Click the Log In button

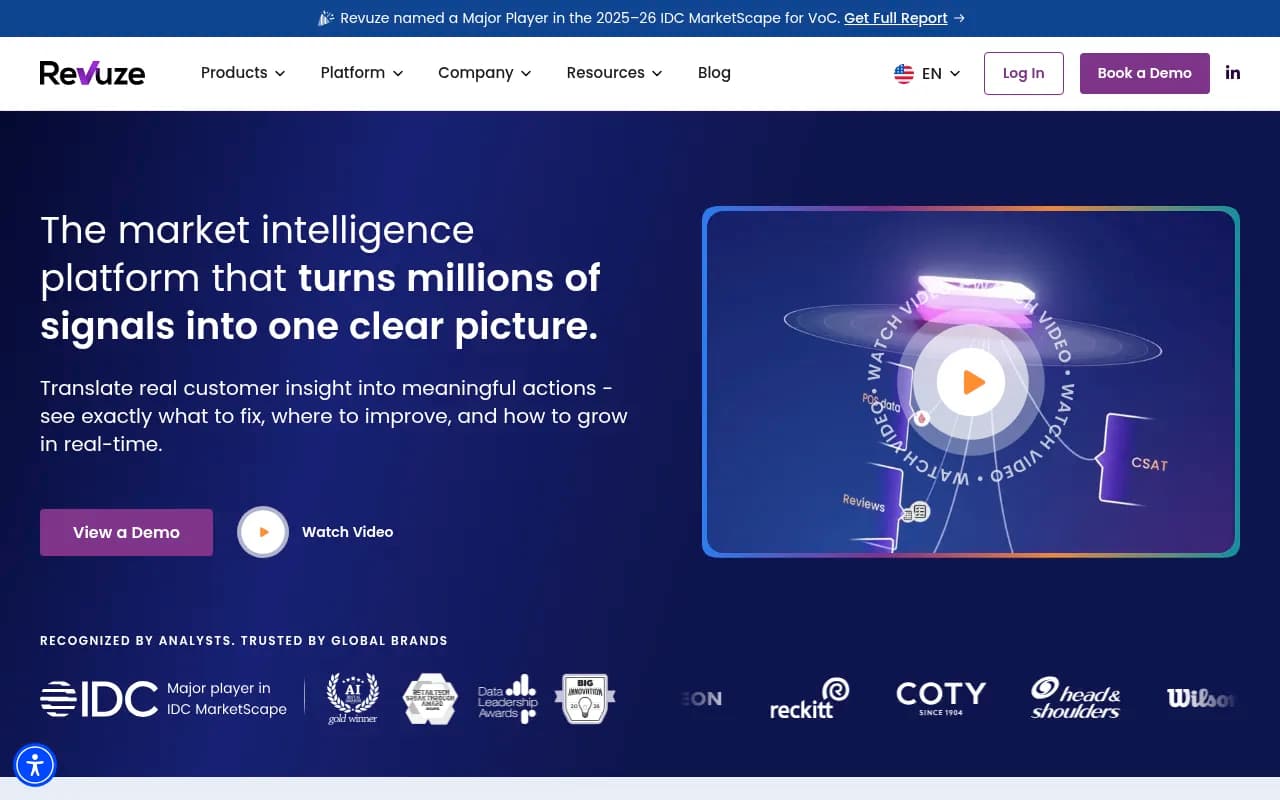point(1023,73)
